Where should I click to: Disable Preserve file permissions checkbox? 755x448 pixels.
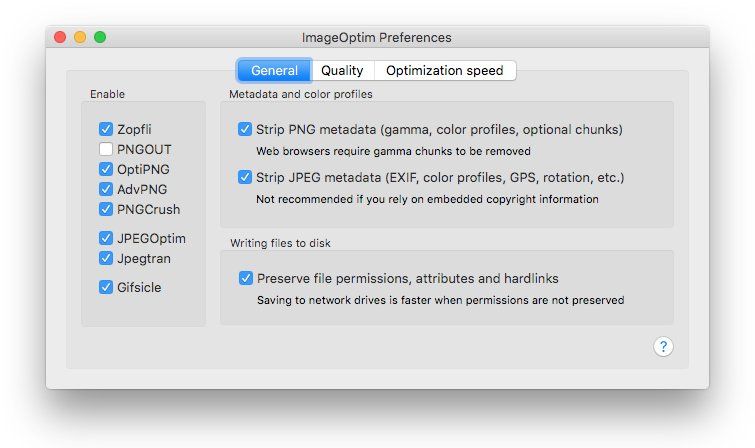246,278
